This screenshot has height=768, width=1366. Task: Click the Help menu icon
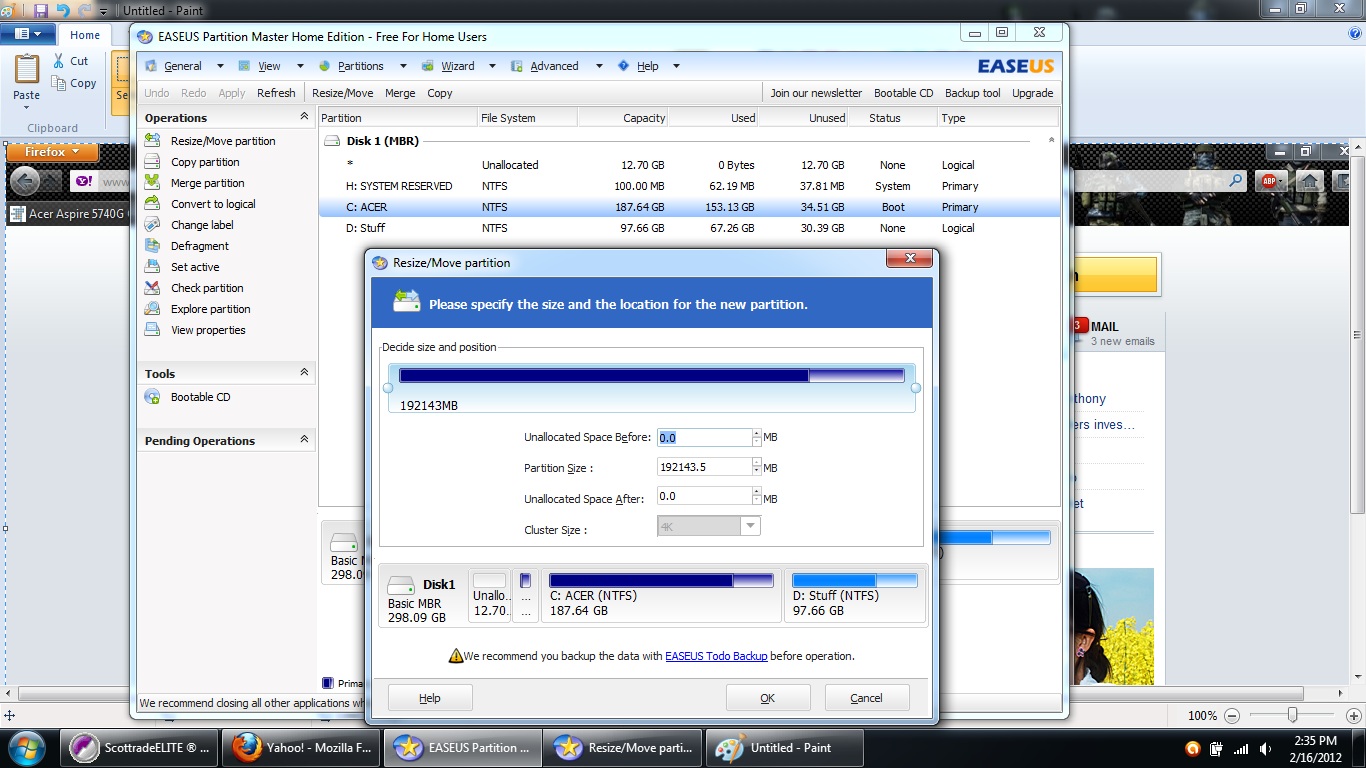[x=624, y=66]
